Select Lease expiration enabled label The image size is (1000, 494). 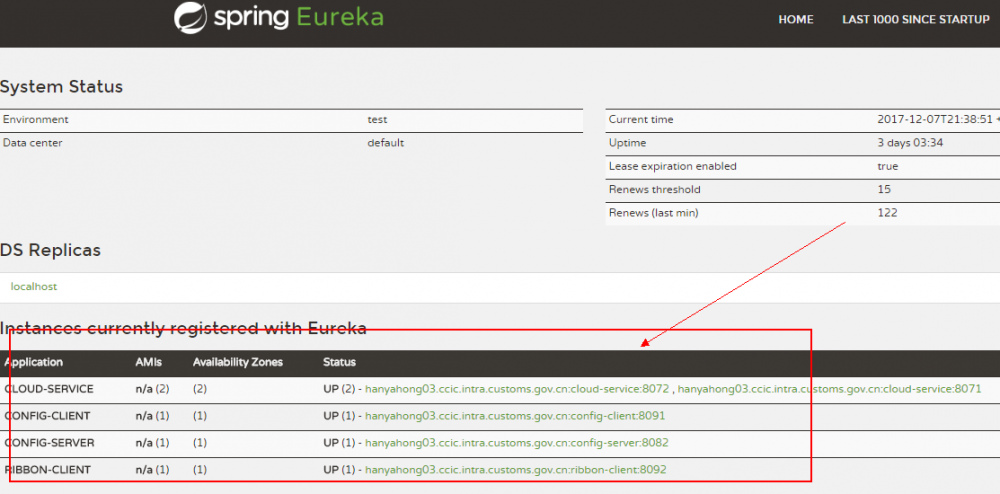[x=673, y=166]
